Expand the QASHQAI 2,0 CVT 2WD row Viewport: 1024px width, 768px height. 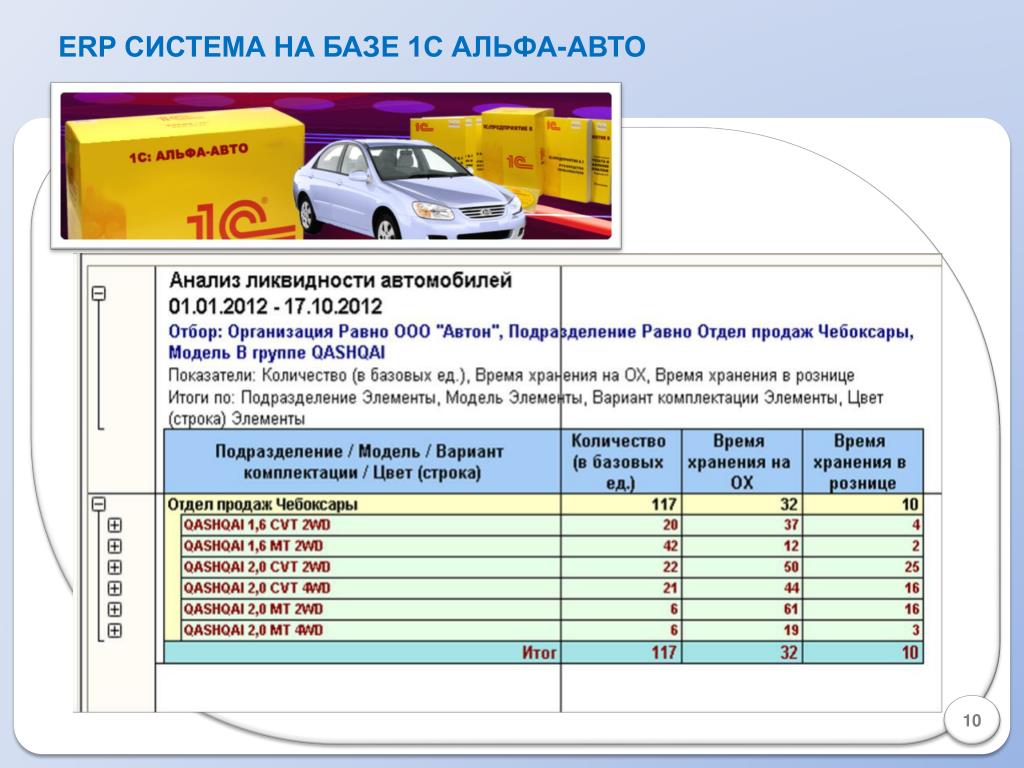[114, 567]
